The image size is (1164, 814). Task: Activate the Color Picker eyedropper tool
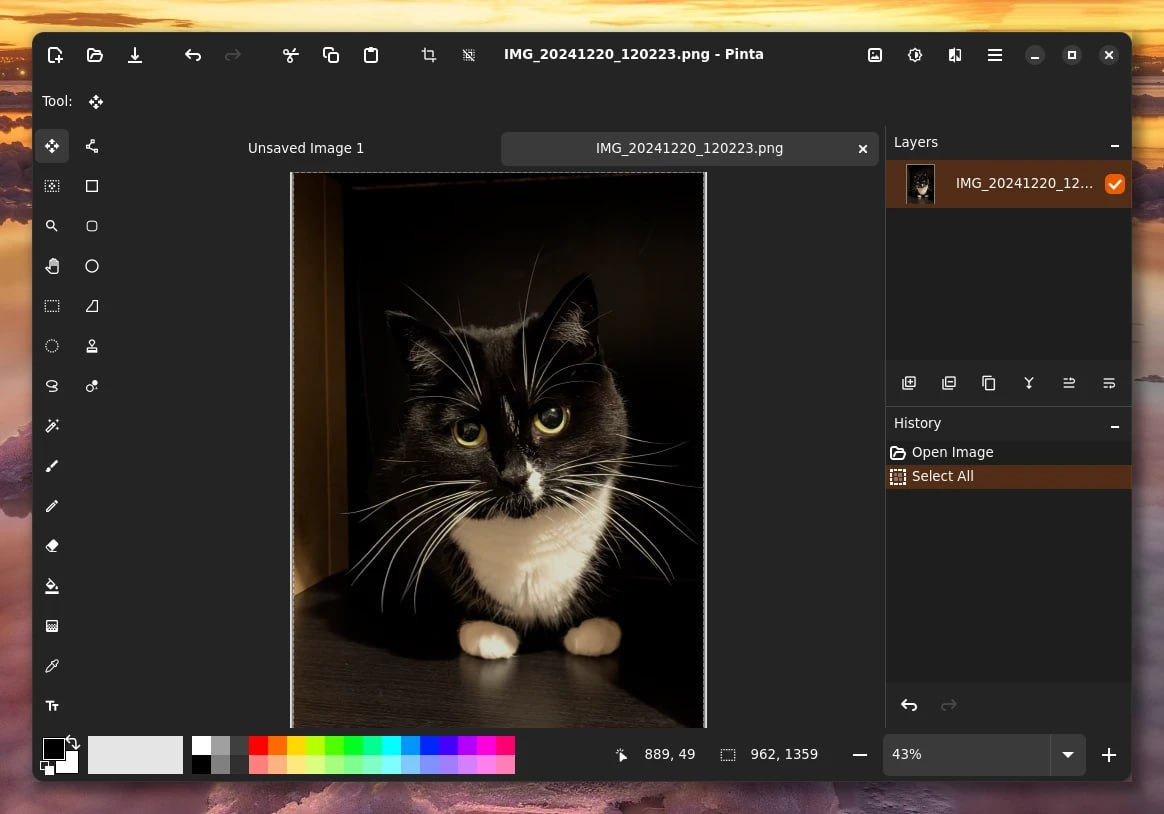click(x=52, y=666)
